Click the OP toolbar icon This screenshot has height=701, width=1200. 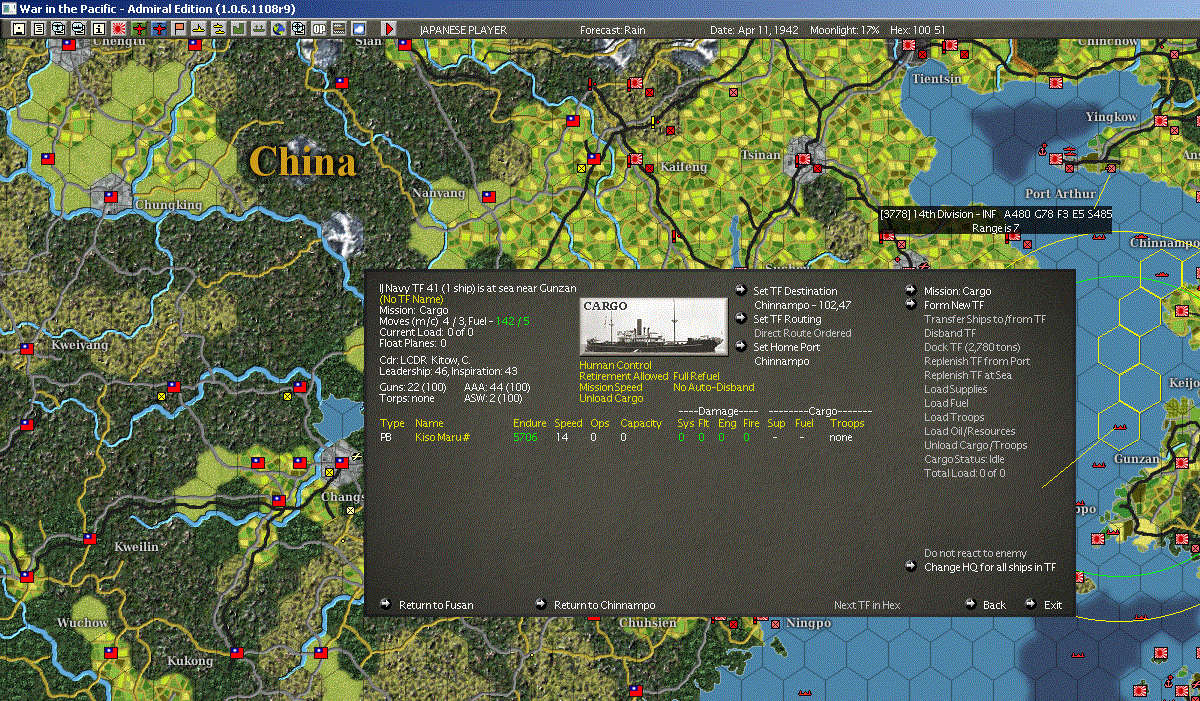tap(319, 29)
